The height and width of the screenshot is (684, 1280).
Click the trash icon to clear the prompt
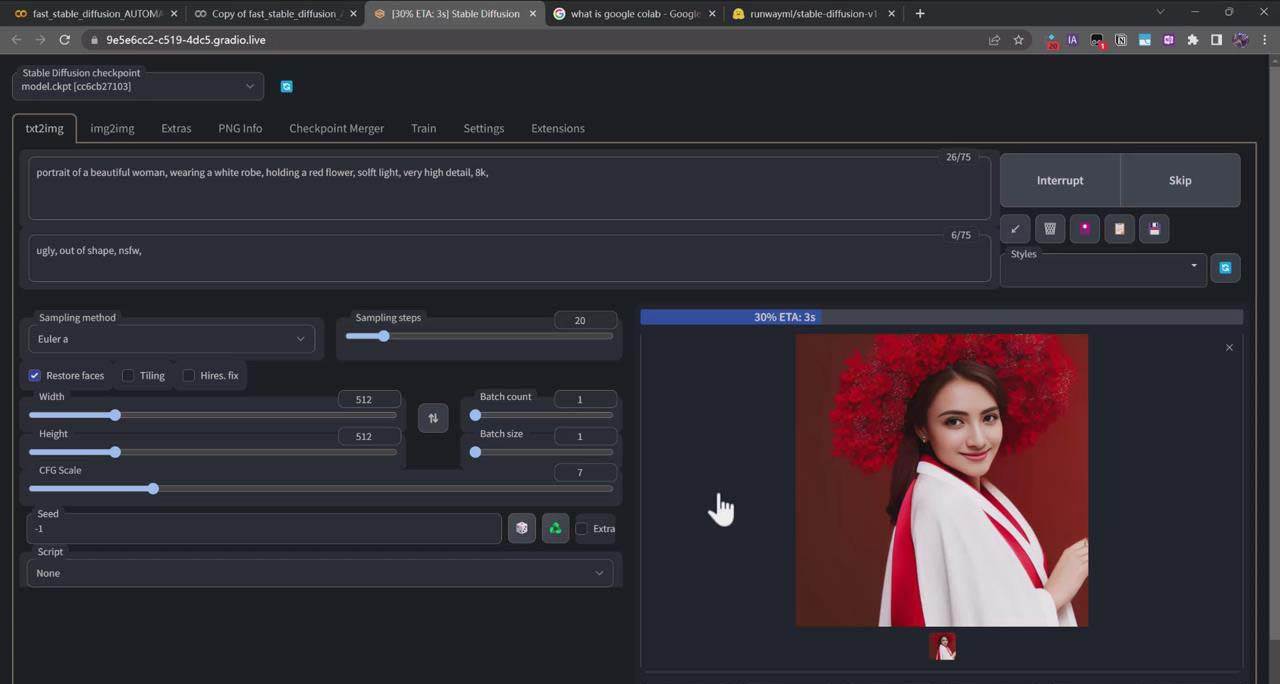point(1050,228)
